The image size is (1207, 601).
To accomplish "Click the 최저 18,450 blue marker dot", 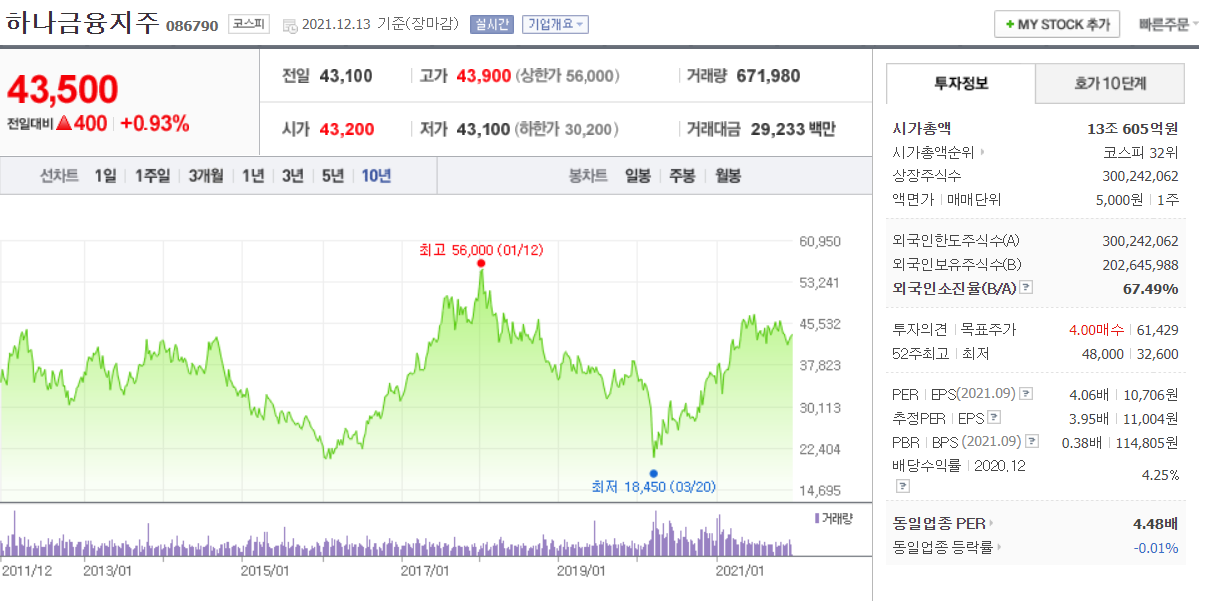I will point(653,474).
